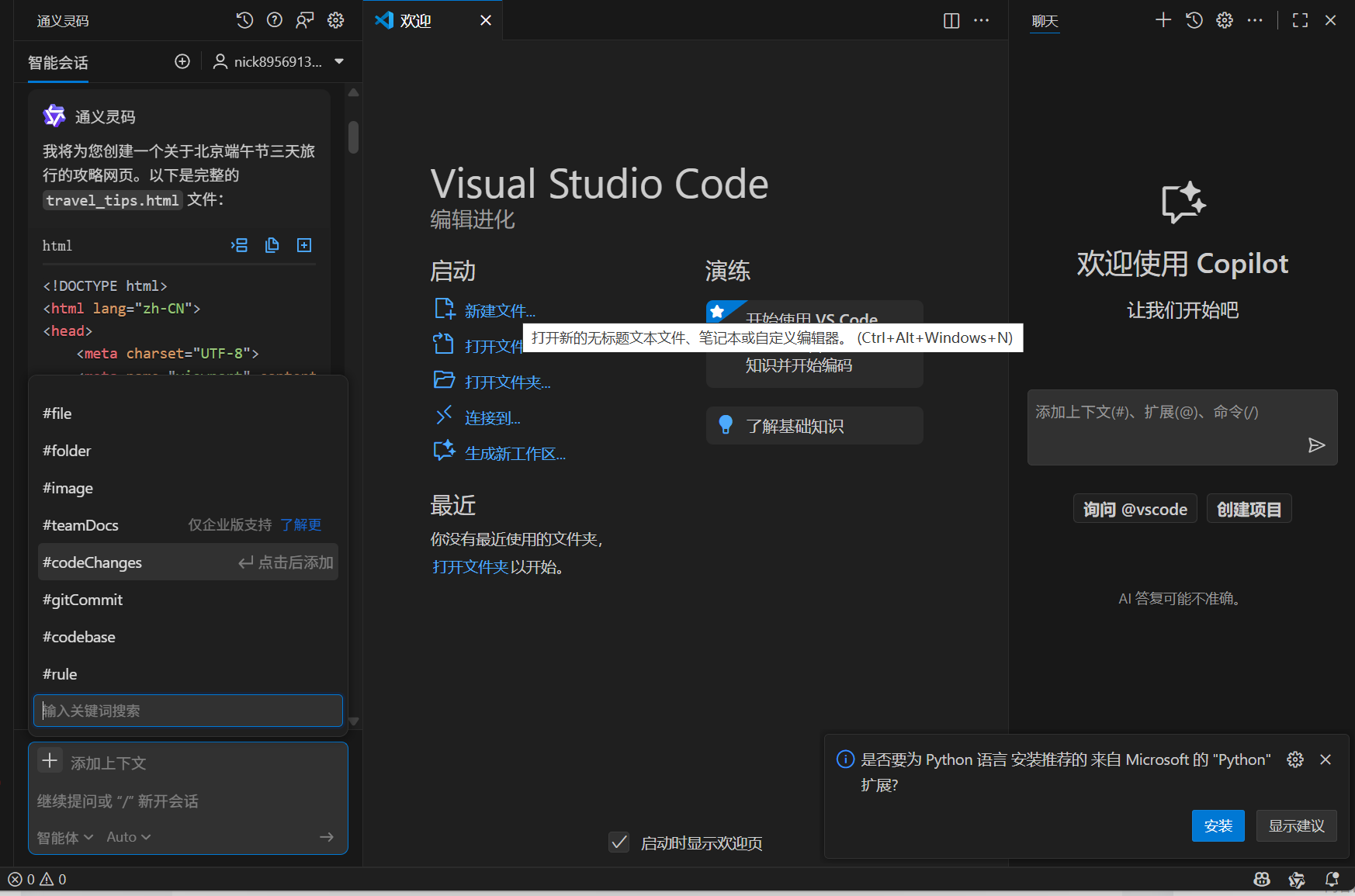
Task: Select #file context option
Action: (x=188, y=413)
